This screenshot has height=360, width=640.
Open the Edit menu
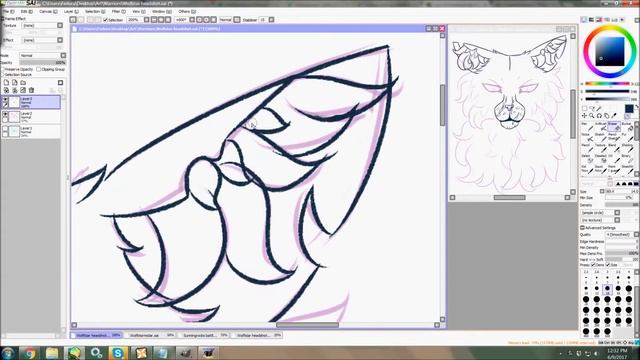pyautogui.click(x=27, y=11)
